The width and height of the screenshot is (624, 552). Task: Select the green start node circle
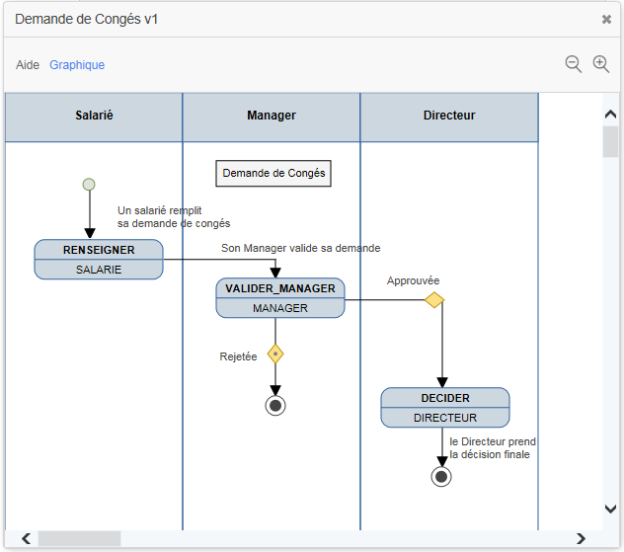pyautogui.click(x=89, y=184)
